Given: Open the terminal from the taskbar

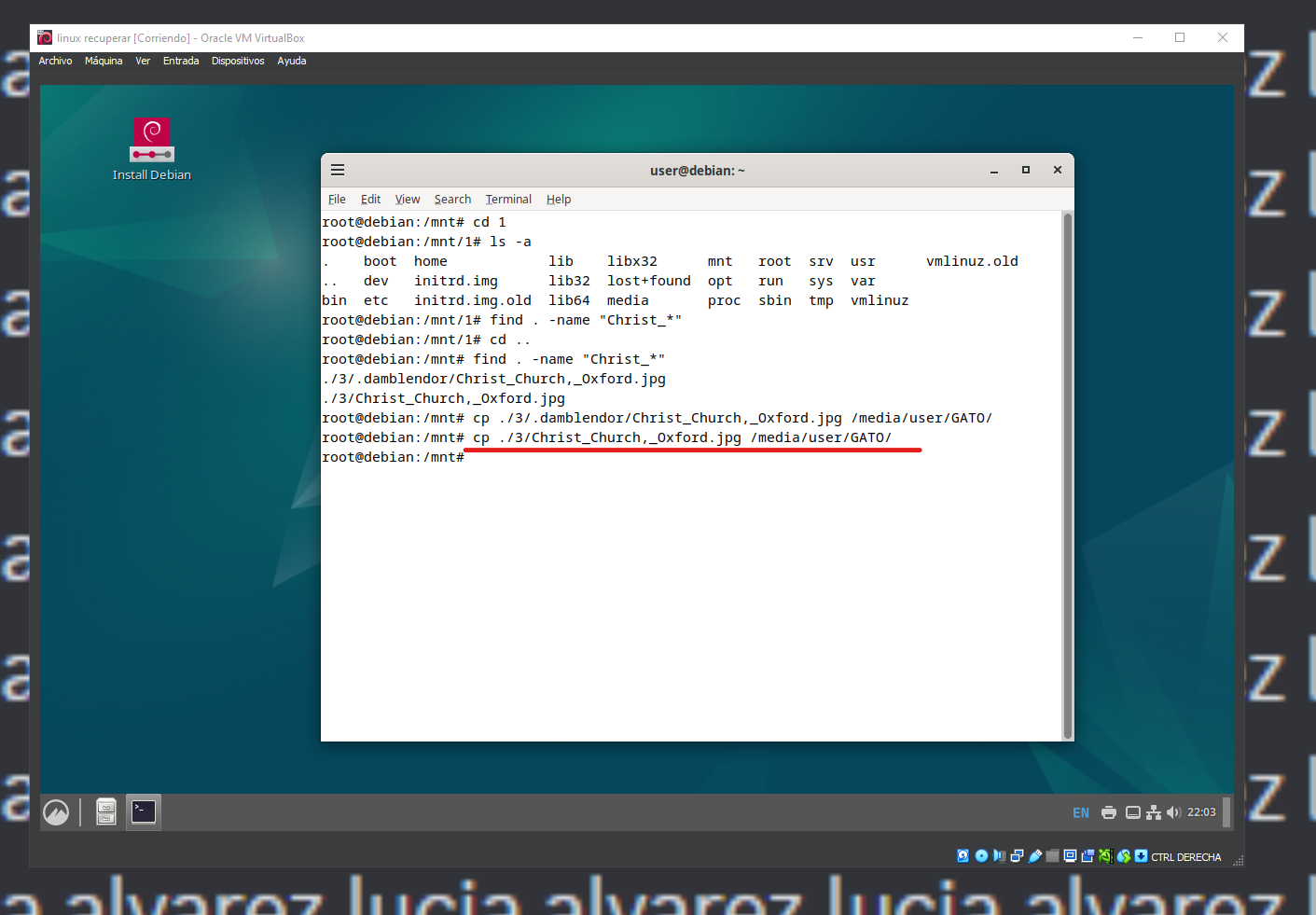Looking at the screenshot, I should [x=143, y=811].
